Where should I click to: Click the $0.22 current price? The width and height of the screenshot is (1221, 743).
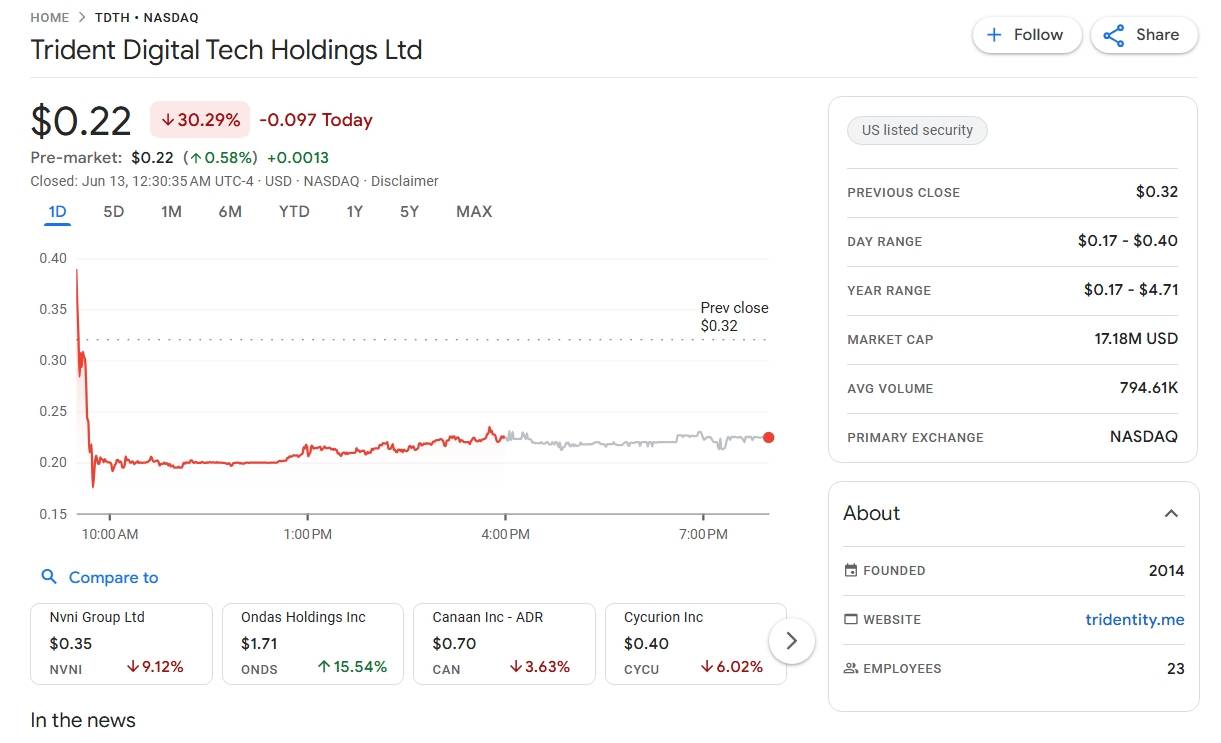[x=81, y=121]
